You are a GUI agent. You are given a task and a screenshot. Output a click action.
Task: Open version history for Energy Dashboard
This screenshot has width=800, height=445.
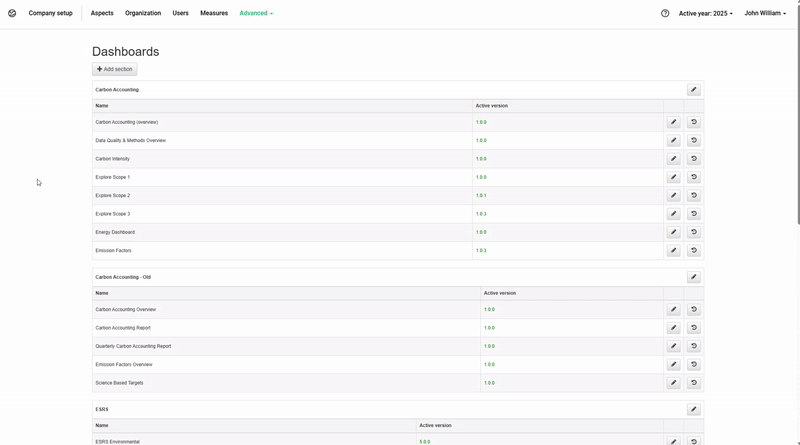coord(693,232)
